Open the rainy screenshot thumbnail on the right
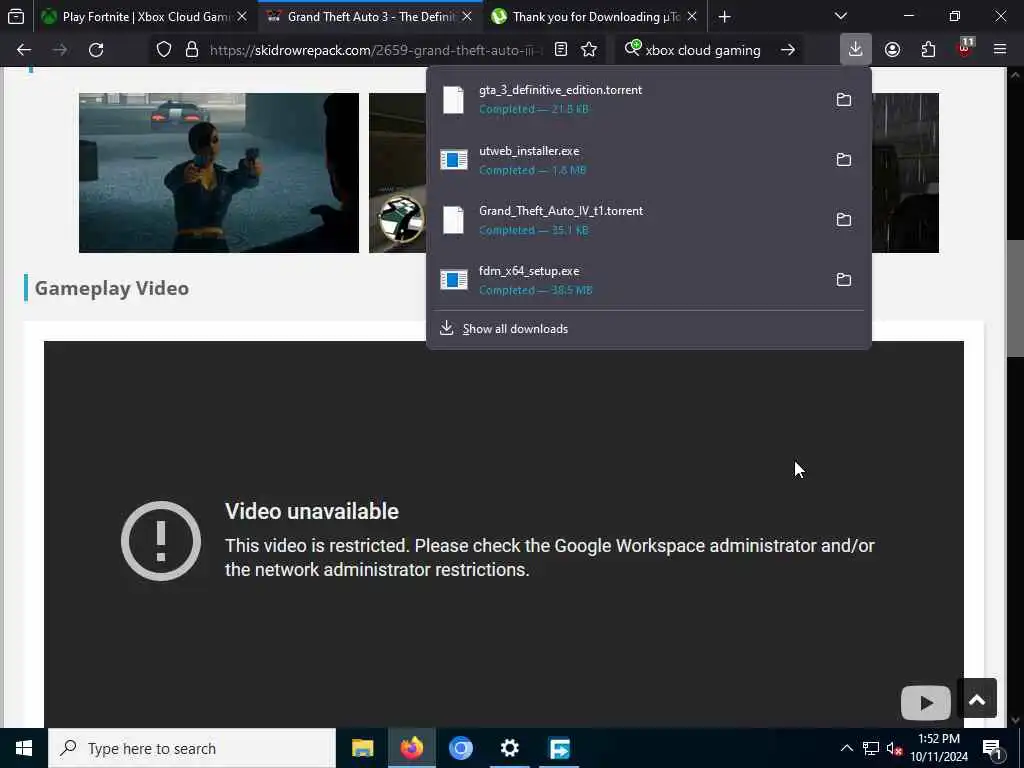Viewport: 1024px width, 768px height. click(x=905, y=172)
